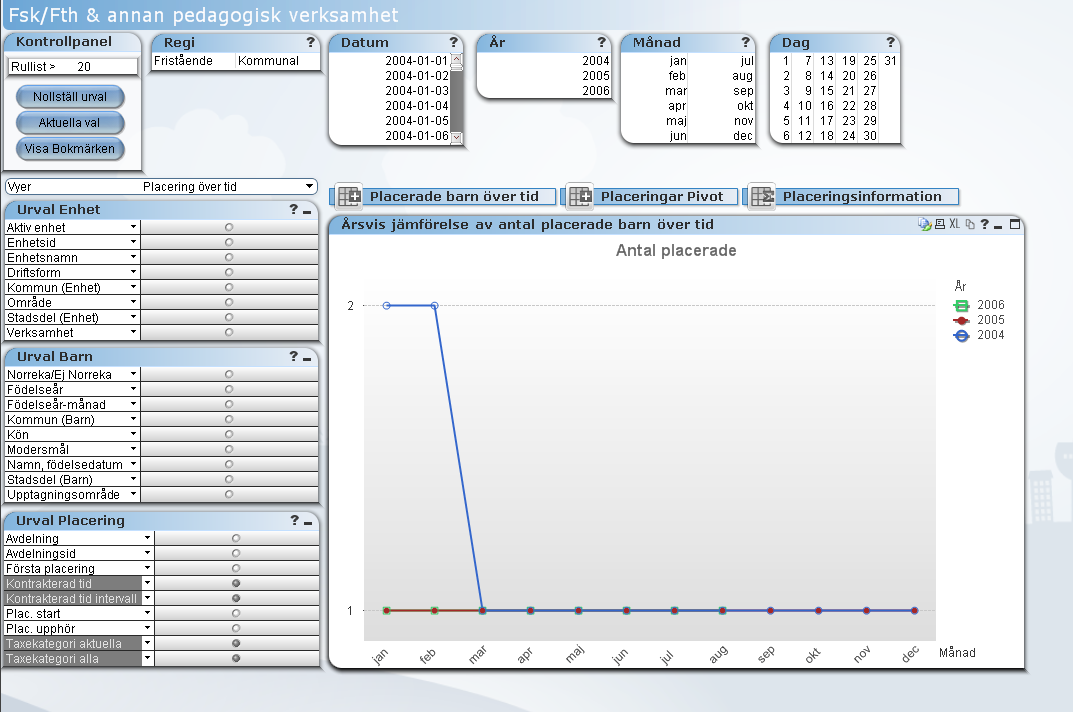The height and width of the screenshot is (712, 1073).
Task: Open the Placerade barn över tid tab
Action: [x=454, y=196]
